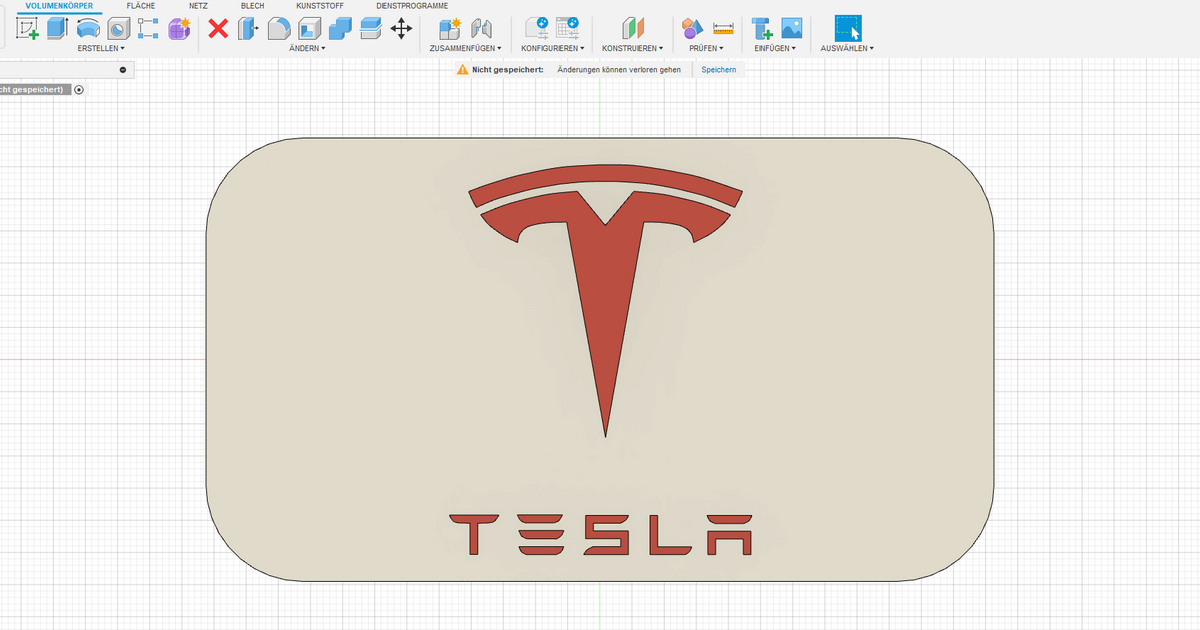
Task: Switch to the Blech tab
Action: [251, 5]
